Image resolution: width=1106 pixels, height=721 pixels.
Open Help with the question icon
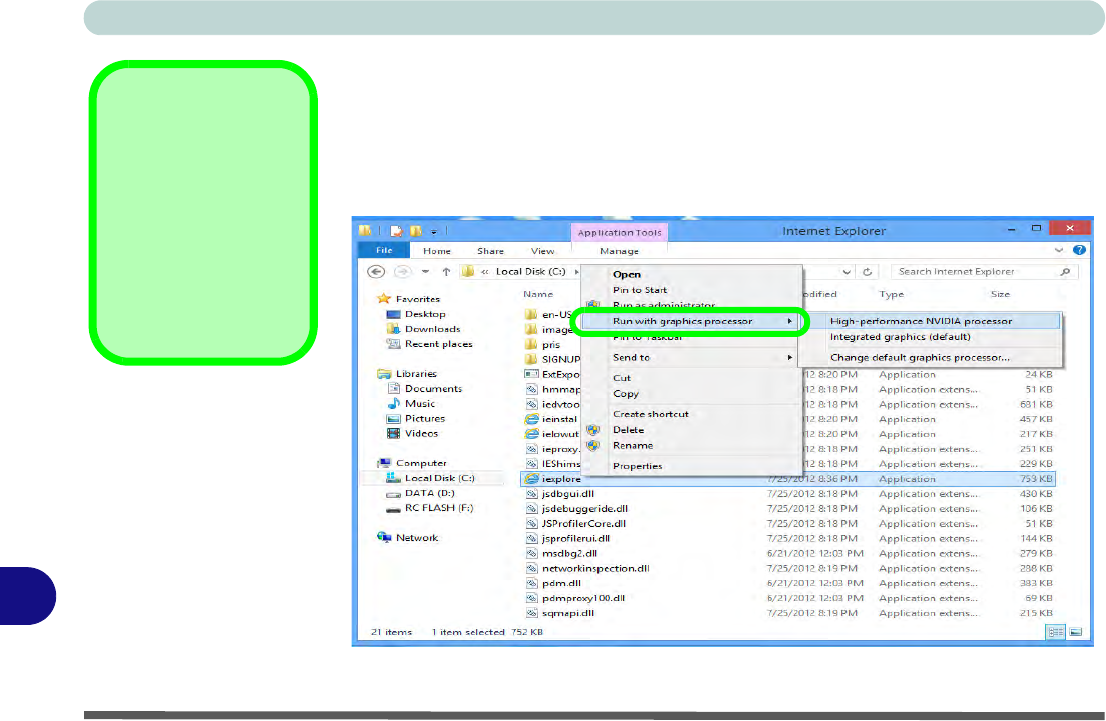[1078, 250]
